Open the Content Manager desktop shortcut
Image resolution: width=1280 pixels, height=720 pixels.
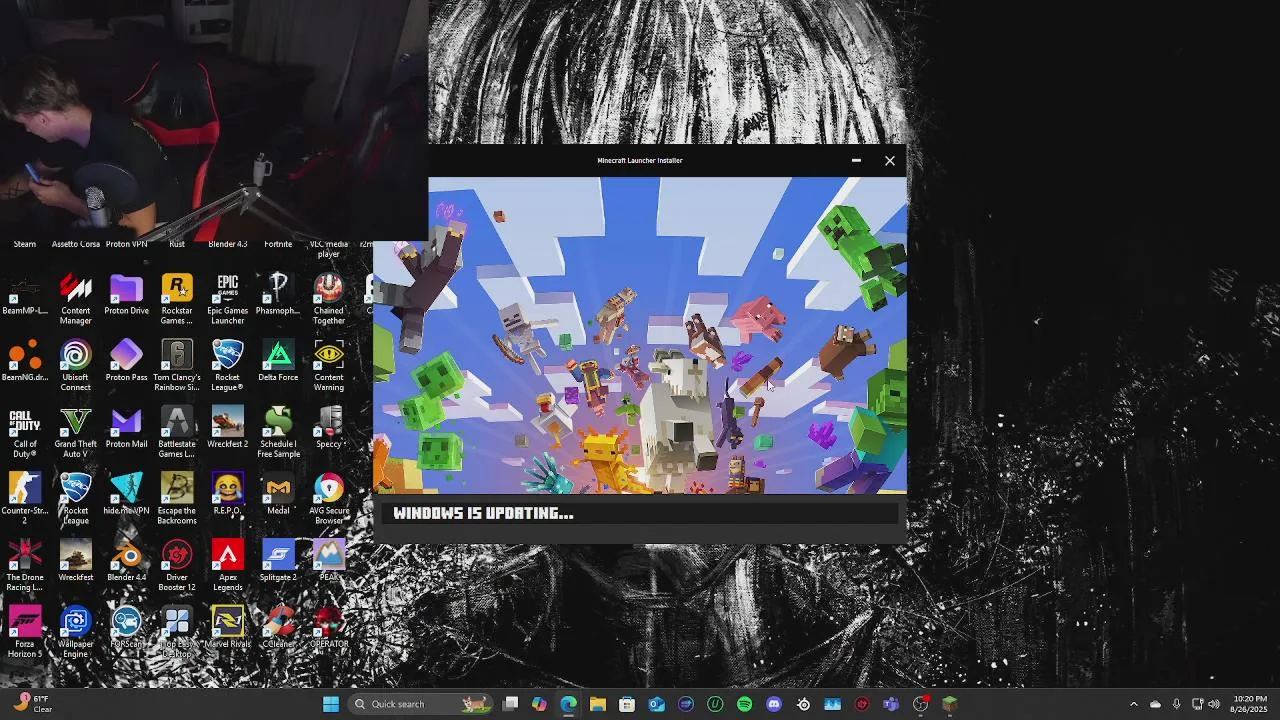(75, 299)
